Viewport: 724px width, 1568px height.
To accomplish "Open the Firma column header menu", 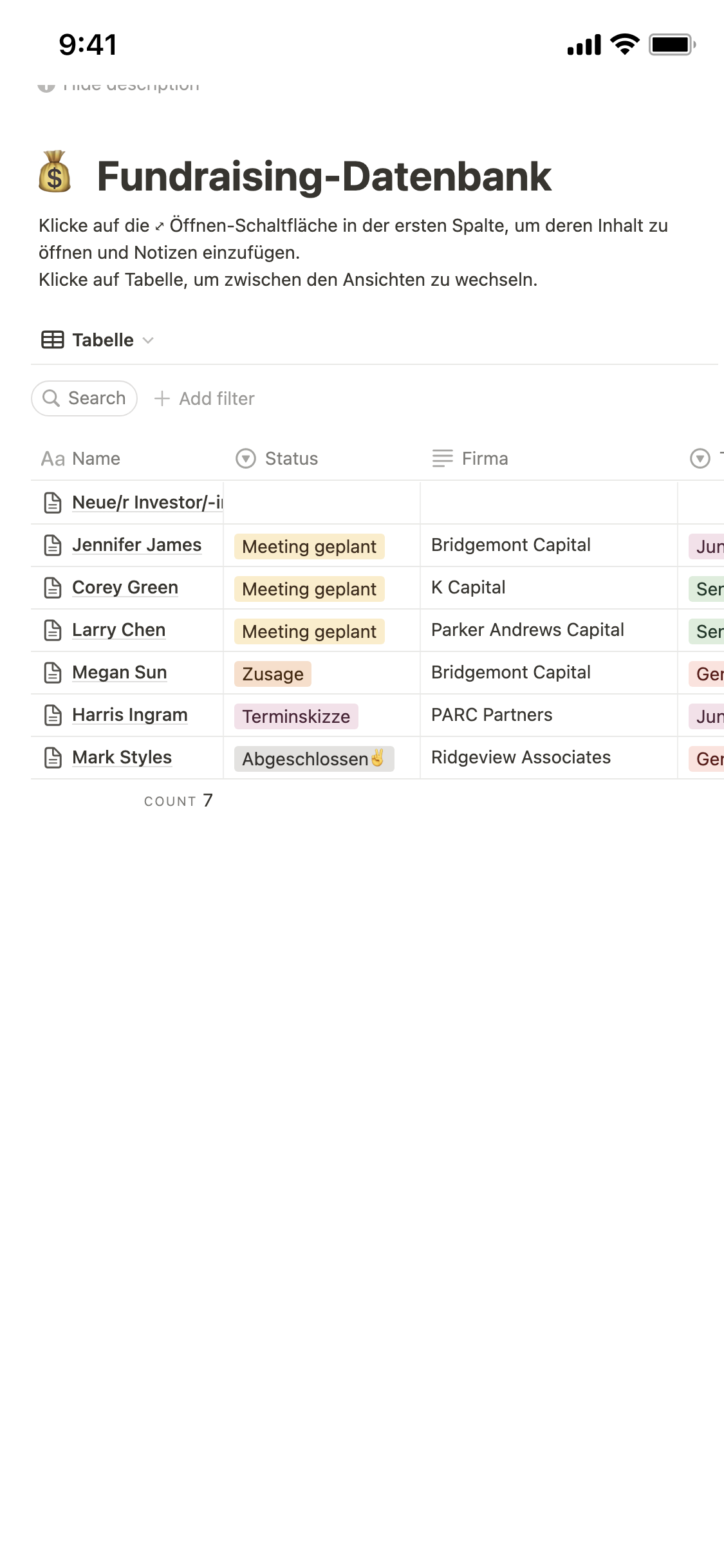I will 485,458.
